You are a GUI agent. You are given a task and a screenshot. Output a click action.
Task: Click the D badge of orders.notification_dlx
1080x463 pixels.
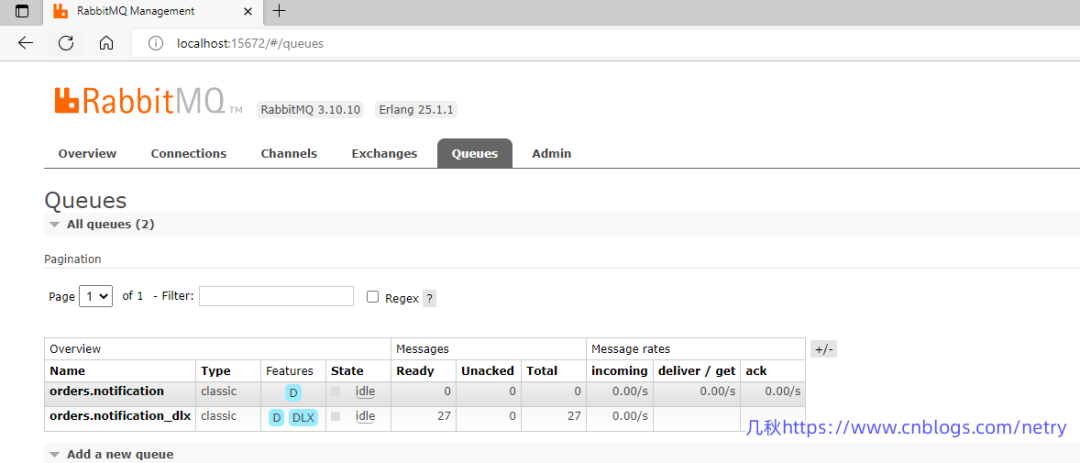(x=277, y=418)
